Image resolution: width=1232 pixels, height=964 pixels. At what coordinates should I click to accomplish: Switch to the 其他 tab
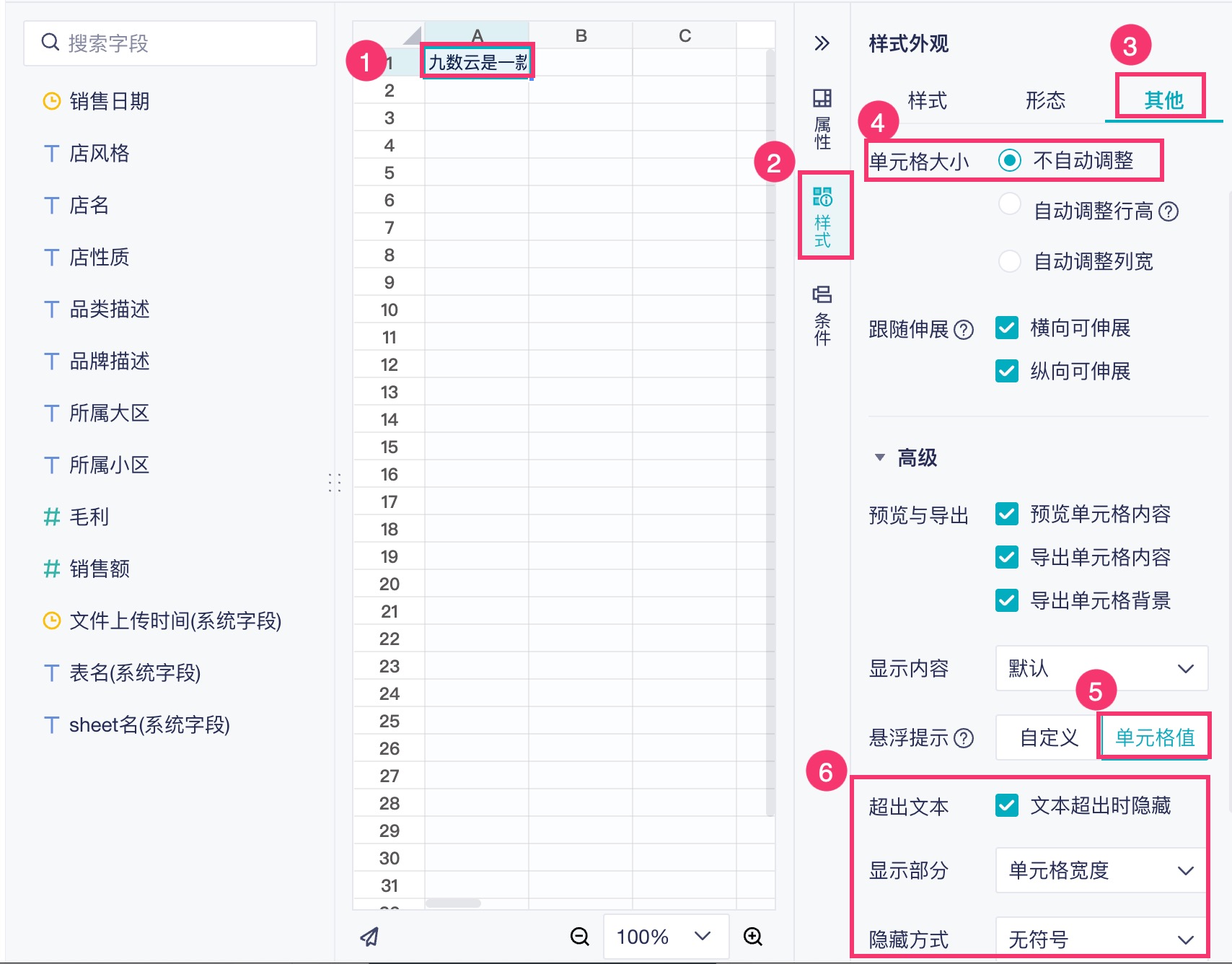pos(1164,100)
